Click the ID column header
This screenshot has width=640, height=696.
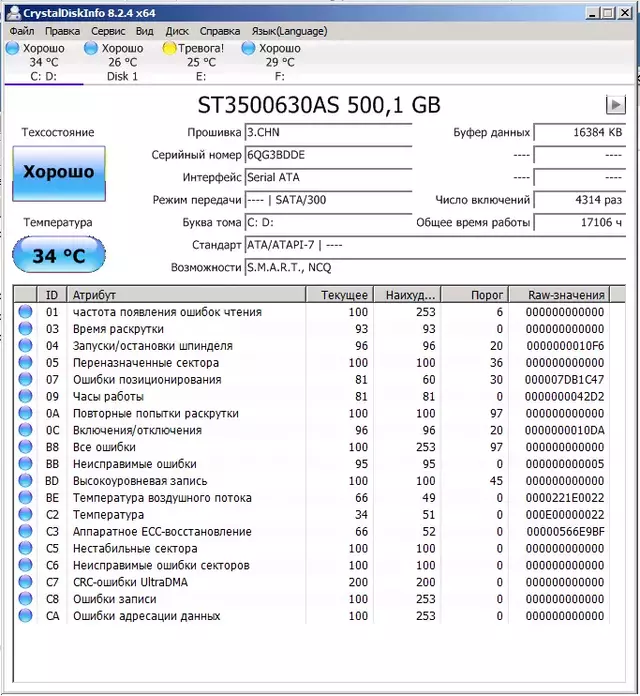point(51,295)
